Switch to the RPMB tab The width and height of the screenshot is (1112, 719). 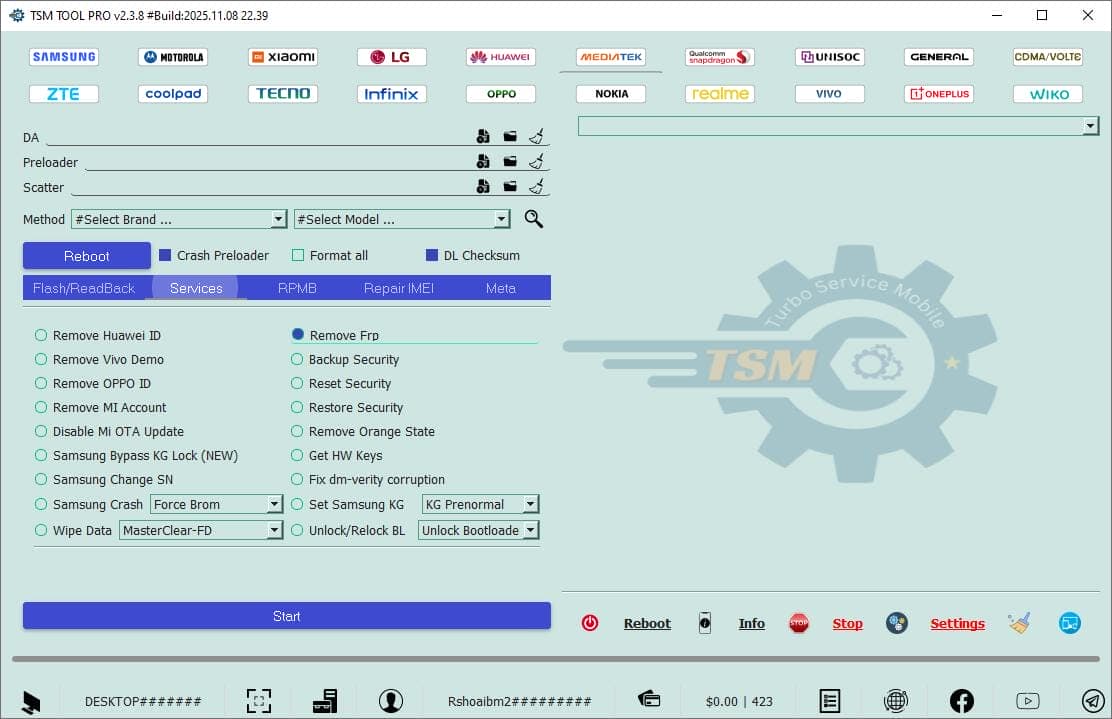point(296,288)
